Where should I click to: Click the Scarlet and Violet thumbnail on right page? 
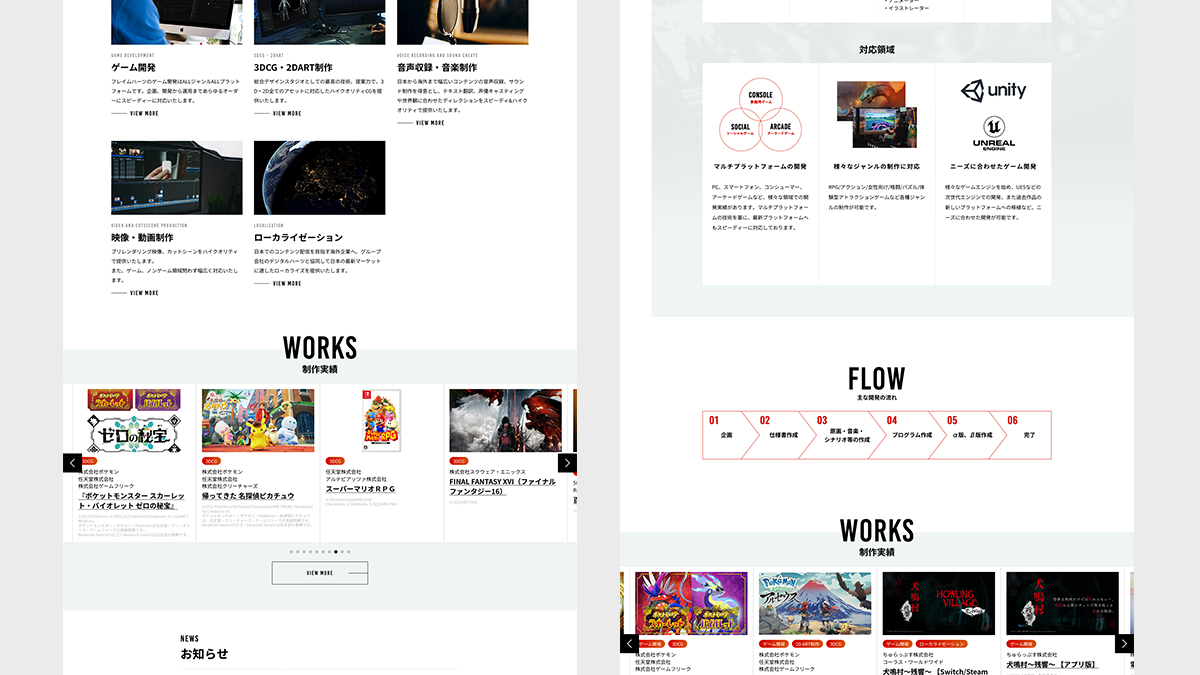(691, 603)
